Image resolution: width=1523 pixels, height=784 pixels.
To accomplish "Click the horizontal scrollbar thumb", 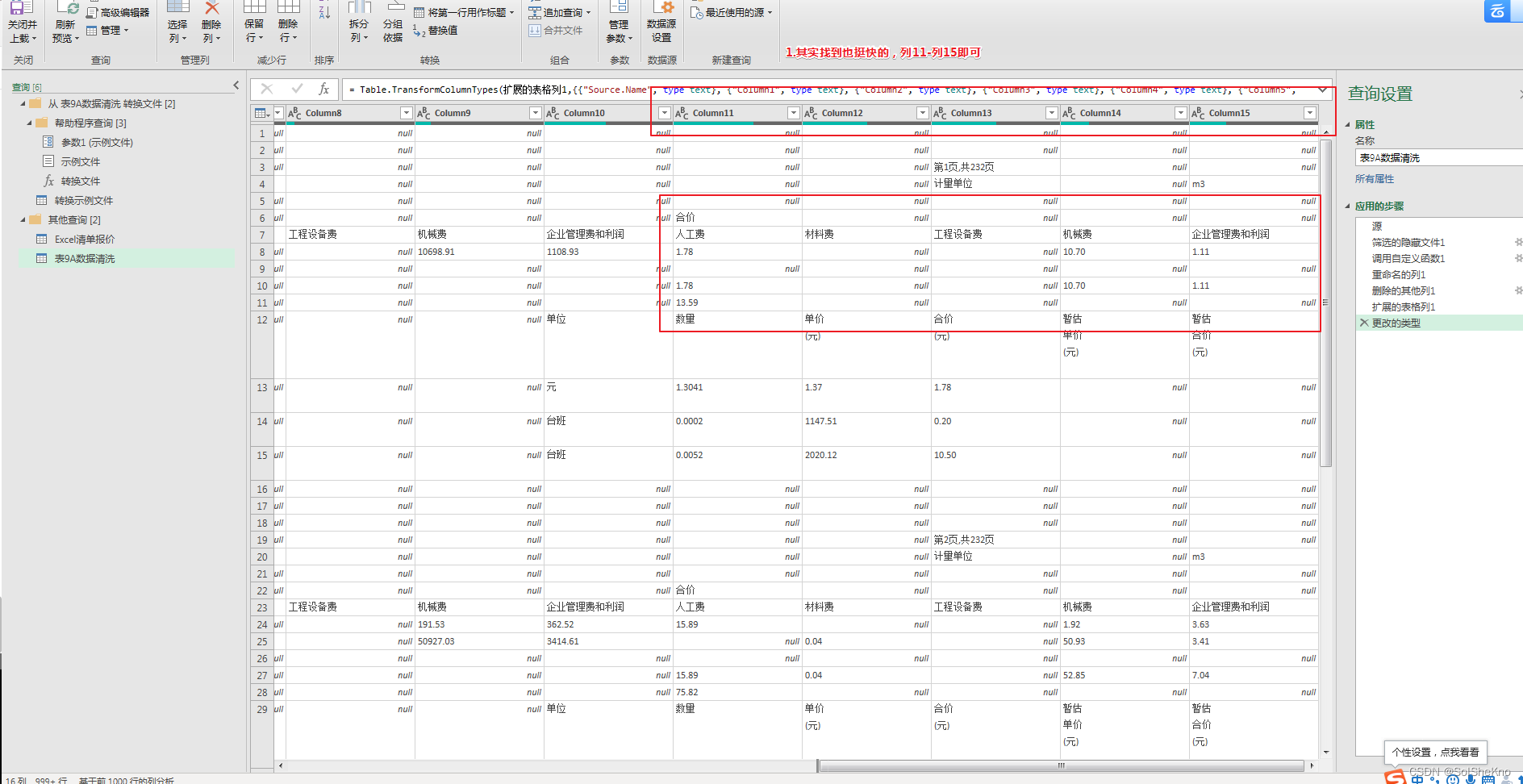I will (1061, 765).
